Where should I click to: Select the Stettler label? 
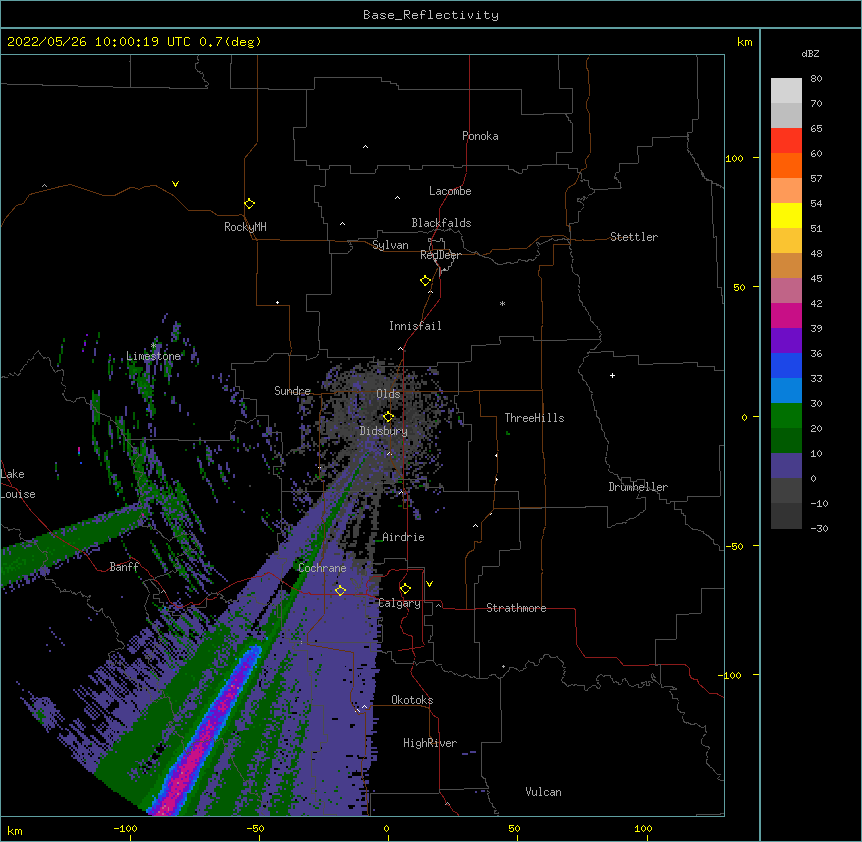[634, 237]
